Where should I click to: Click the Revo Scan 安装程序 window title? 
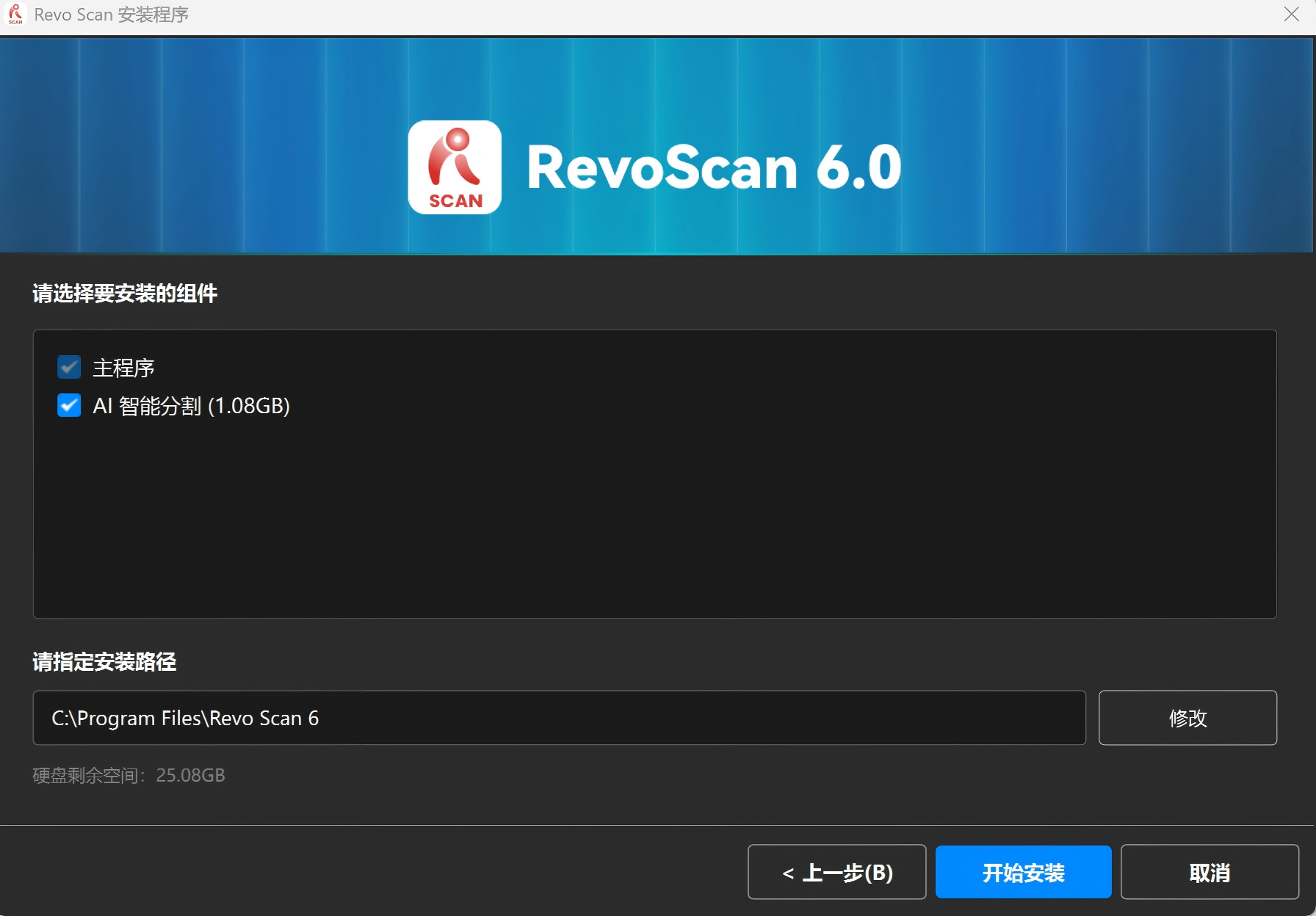pyautogui.click(x=112, y=15)
